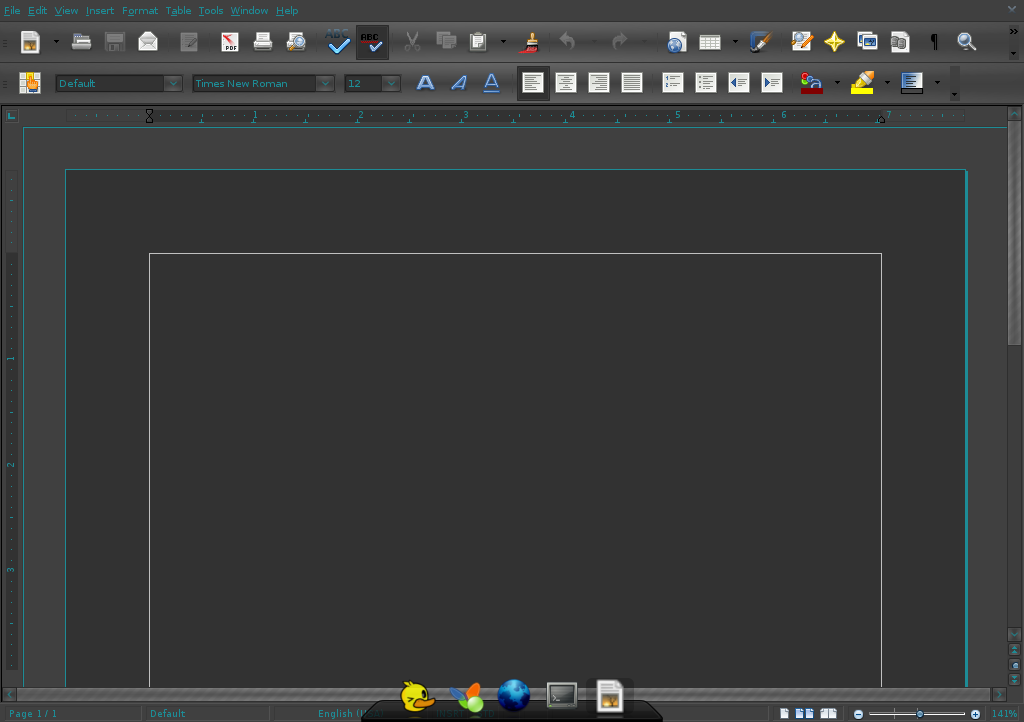Open the font size 12 dropdown
Viewport: 1024px width, 722px height.
391,84
